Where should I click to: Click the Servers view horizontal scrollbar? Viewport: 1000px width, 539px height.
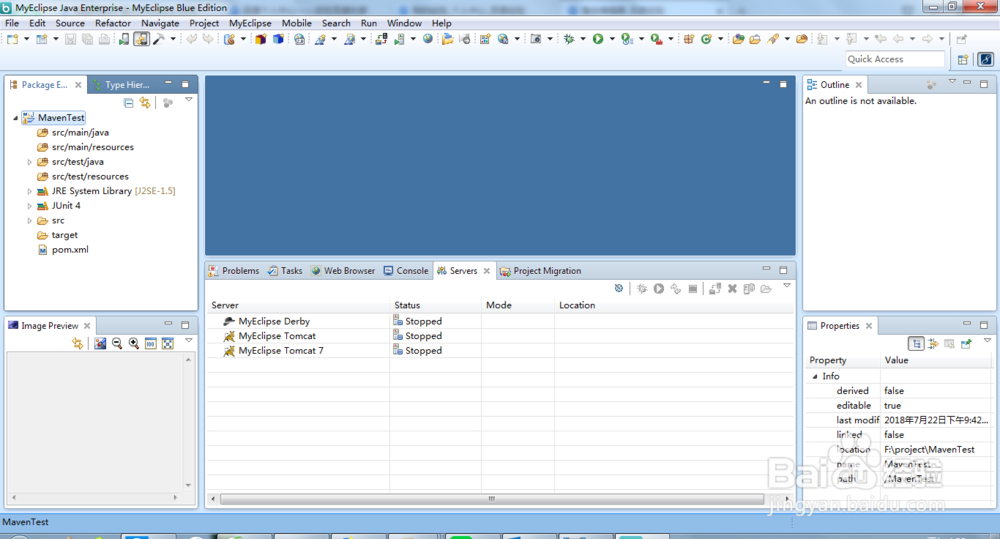pyautogui.click(x=492, y=499)
